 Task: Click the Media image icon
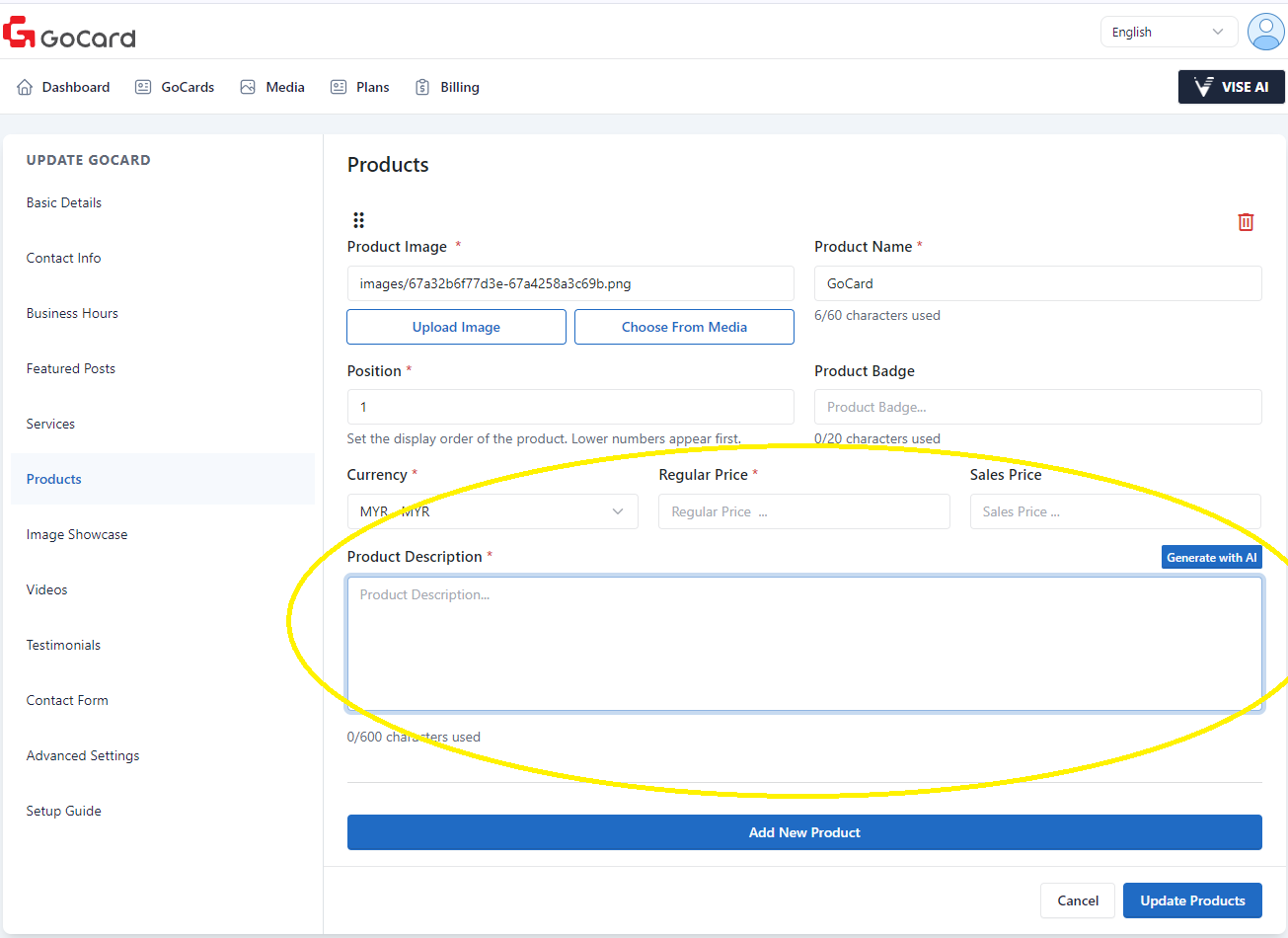tap(248, 87)
